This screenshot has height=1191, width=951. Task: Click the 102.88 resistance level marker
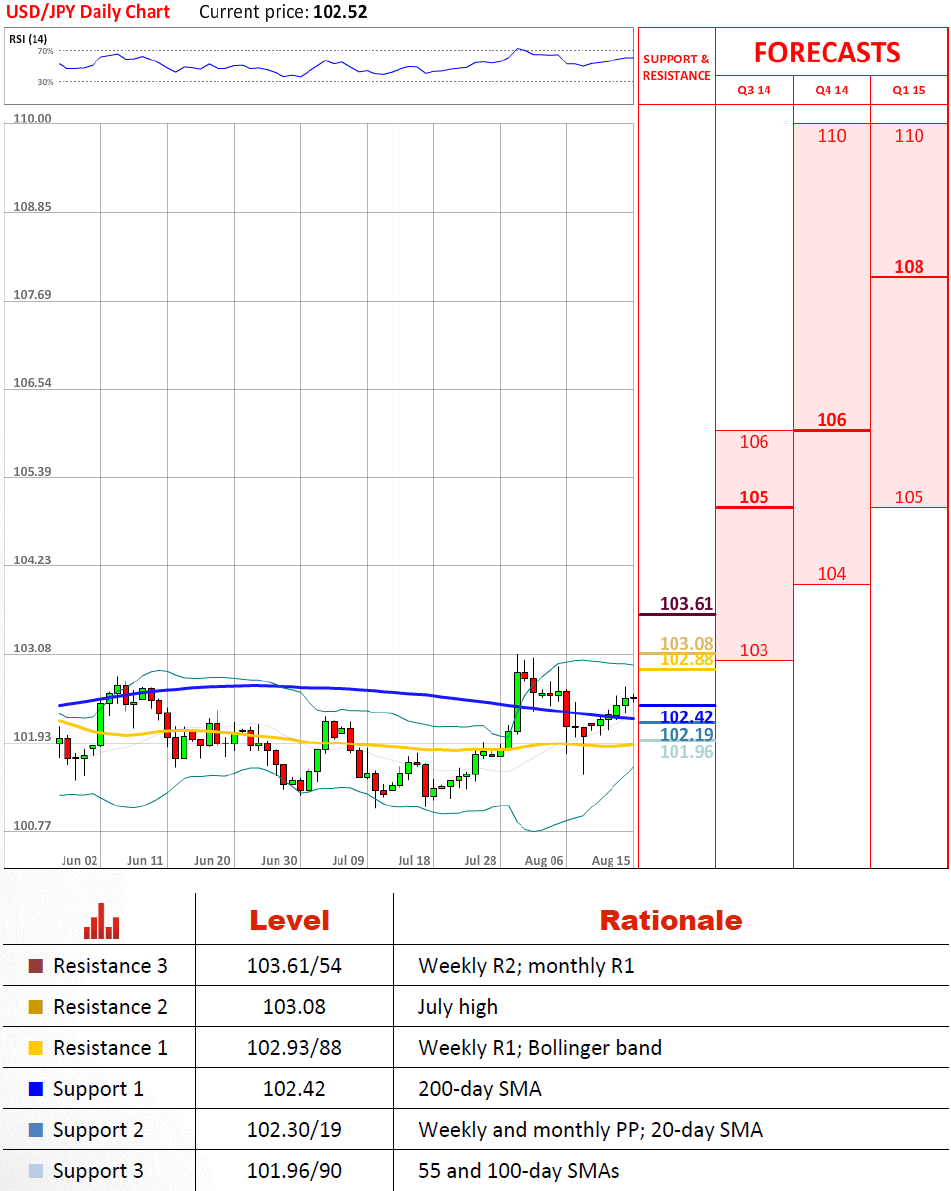tap(687, 659)
